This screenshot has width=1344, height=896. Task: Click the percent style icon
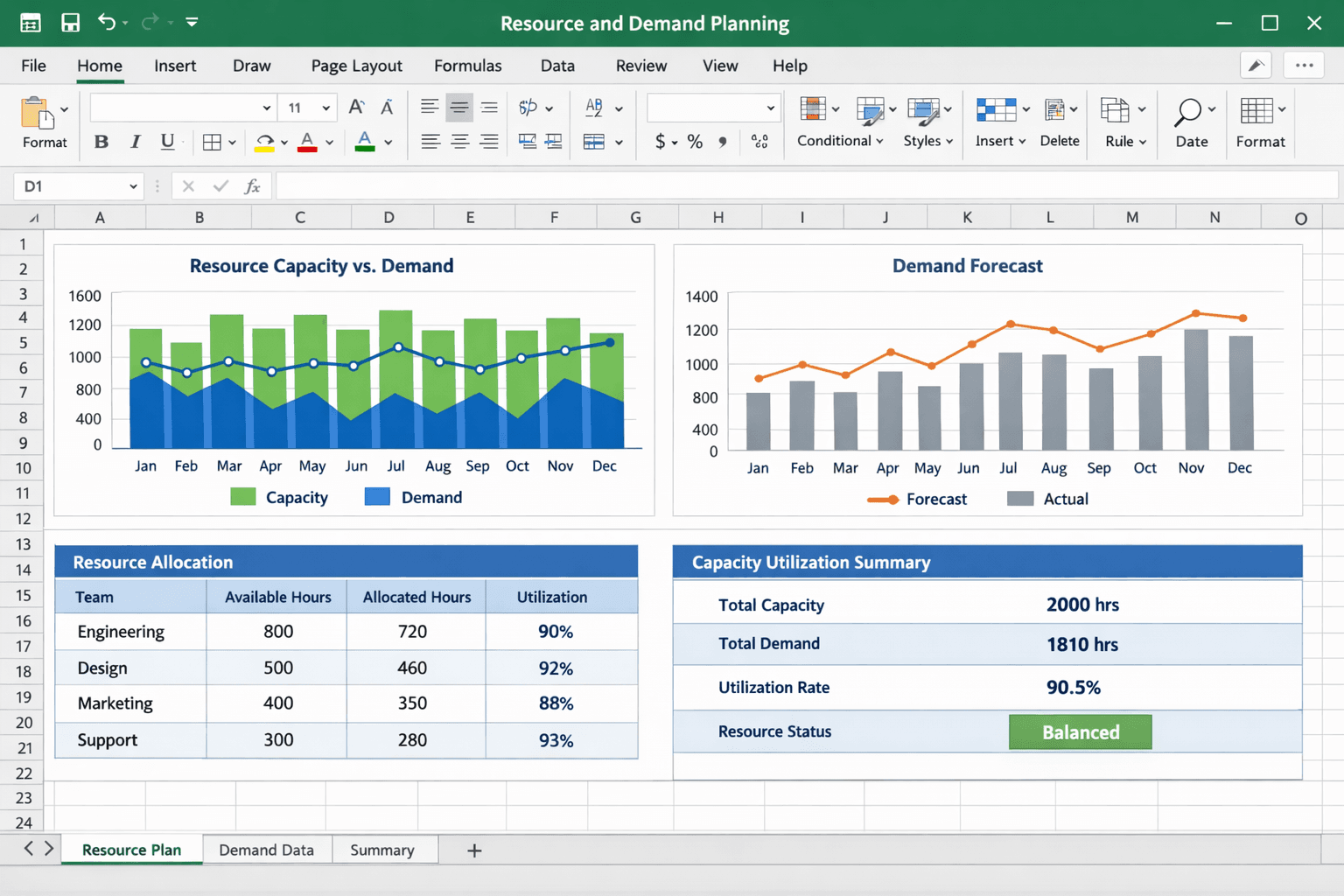click(695, 142)
